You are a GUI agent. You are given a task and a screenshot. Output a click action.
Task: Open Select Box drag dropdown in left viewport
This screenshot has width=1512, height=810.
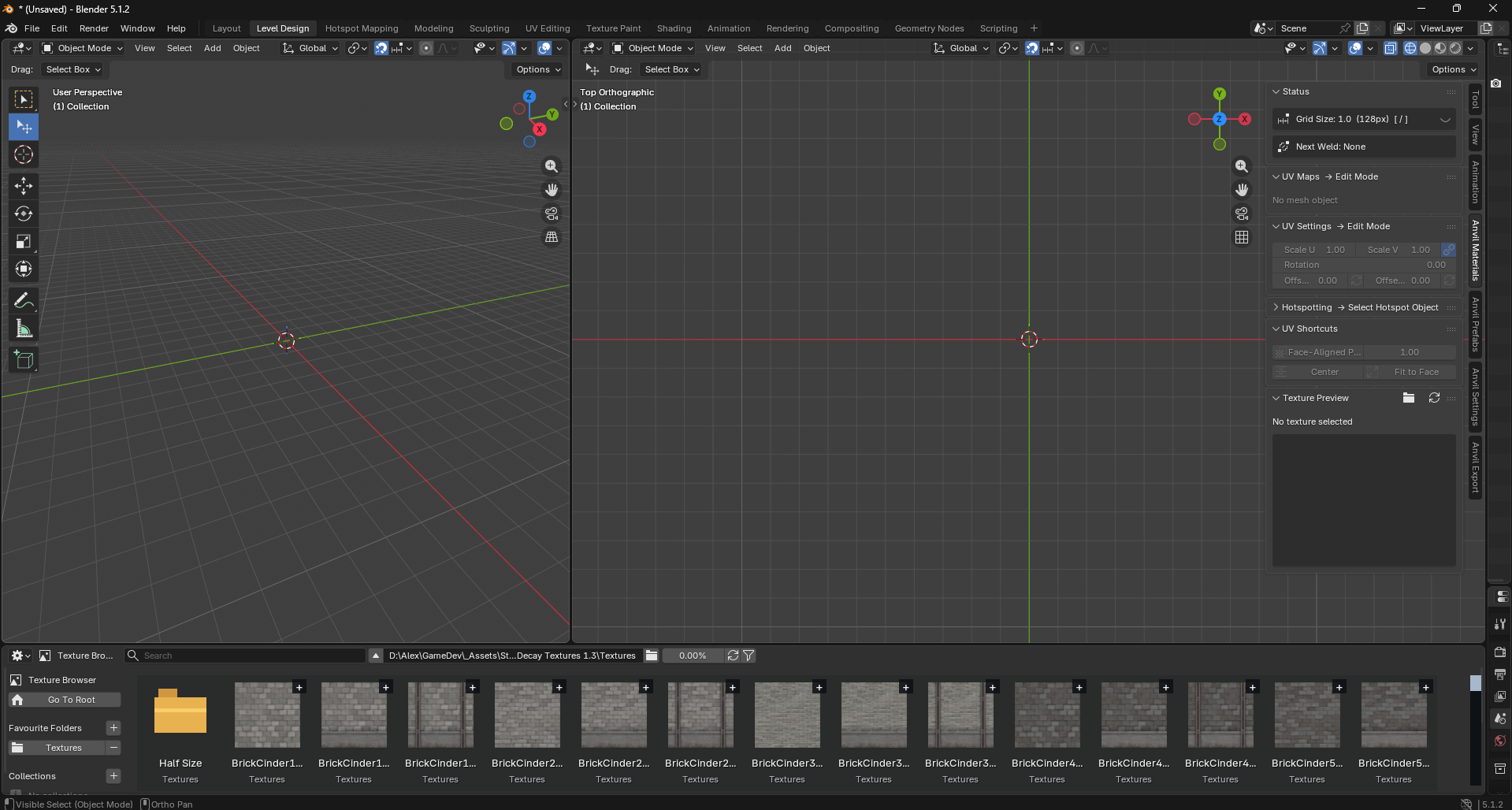[x=72, y=69]
